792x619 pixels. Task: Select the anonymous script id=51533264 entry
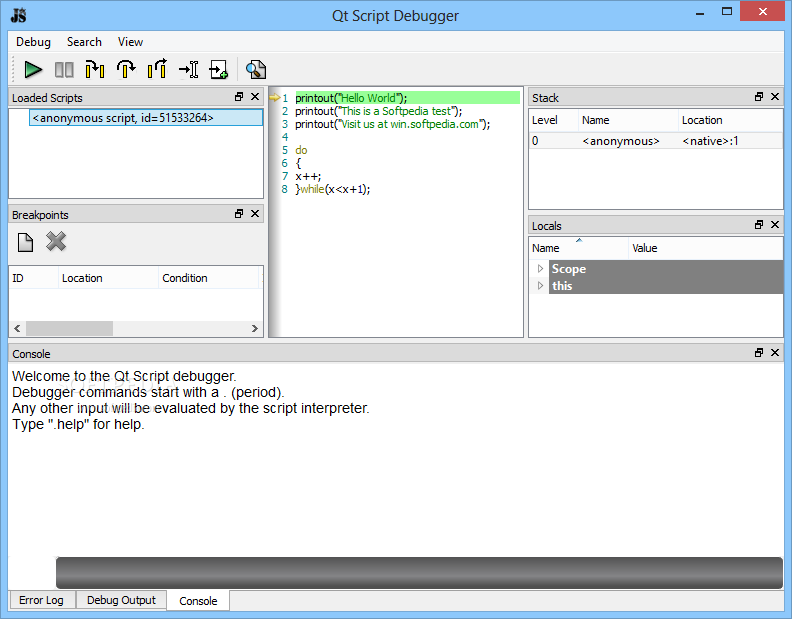point(146,118)
